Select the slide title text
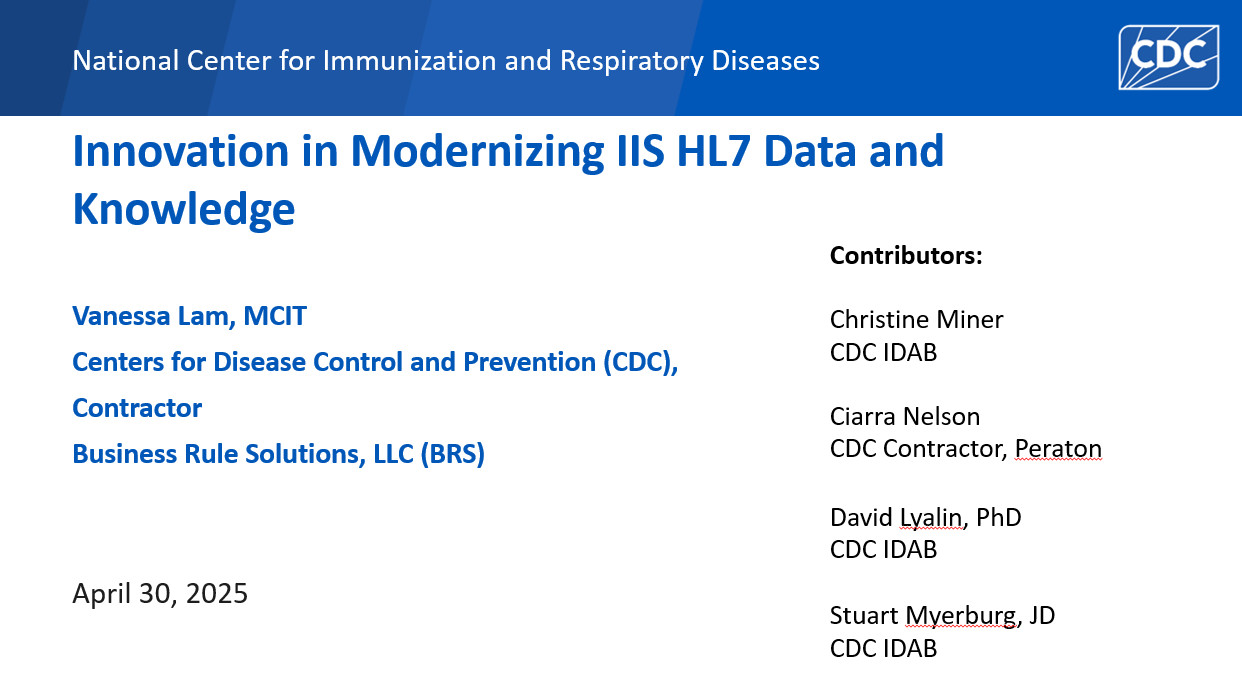Image resolution: width=1242 pixels, height=695 pixels. point(508,151)
